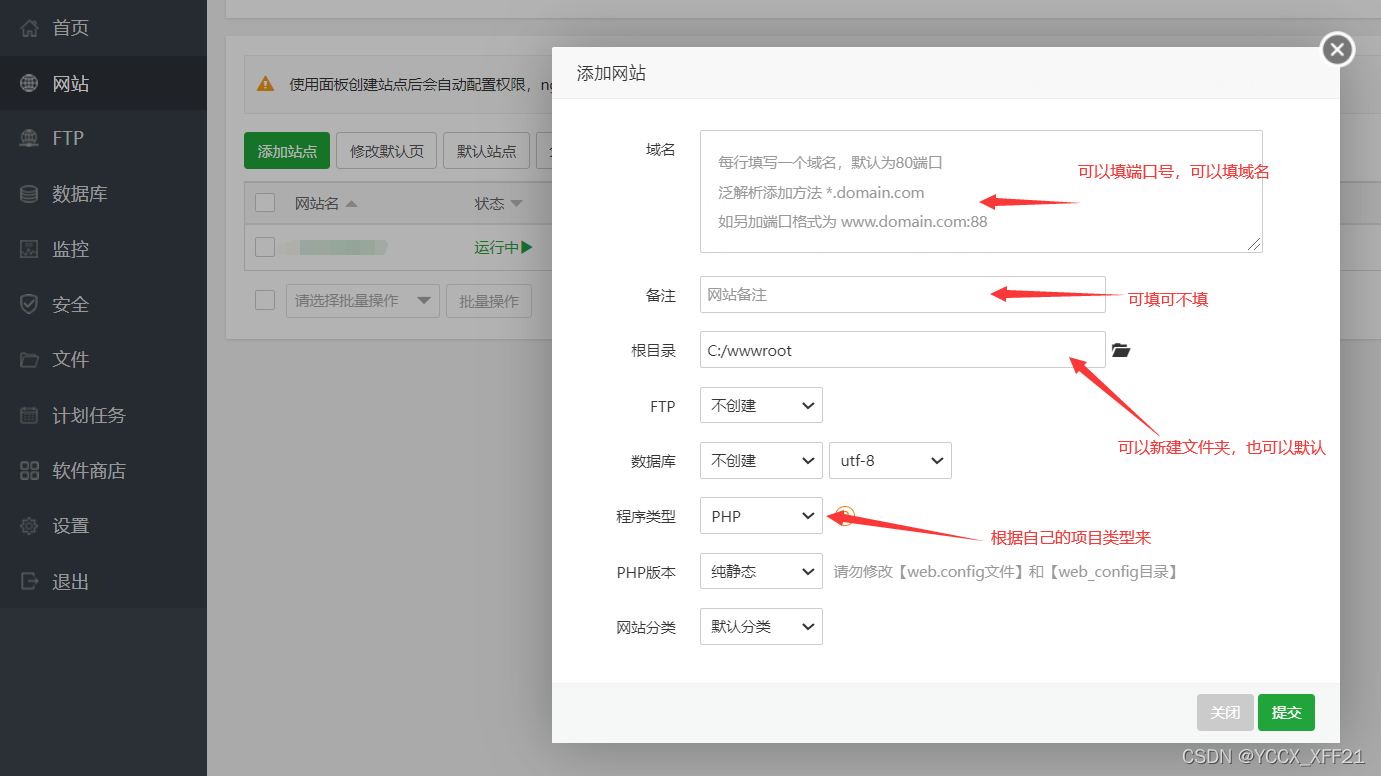Open the utf-8 encoding dropdown
Viewport: 1381px width, 776px height.
point(890,460)
